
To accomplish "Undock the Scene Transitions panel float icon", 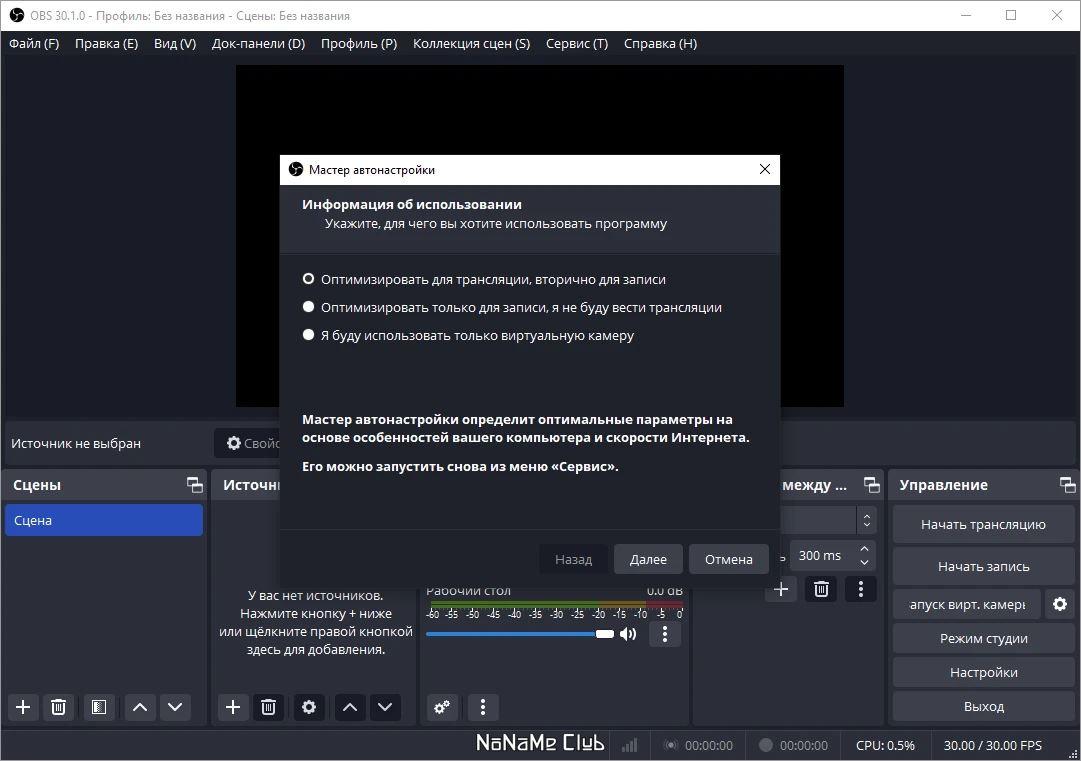I will [x=872, y=485].
